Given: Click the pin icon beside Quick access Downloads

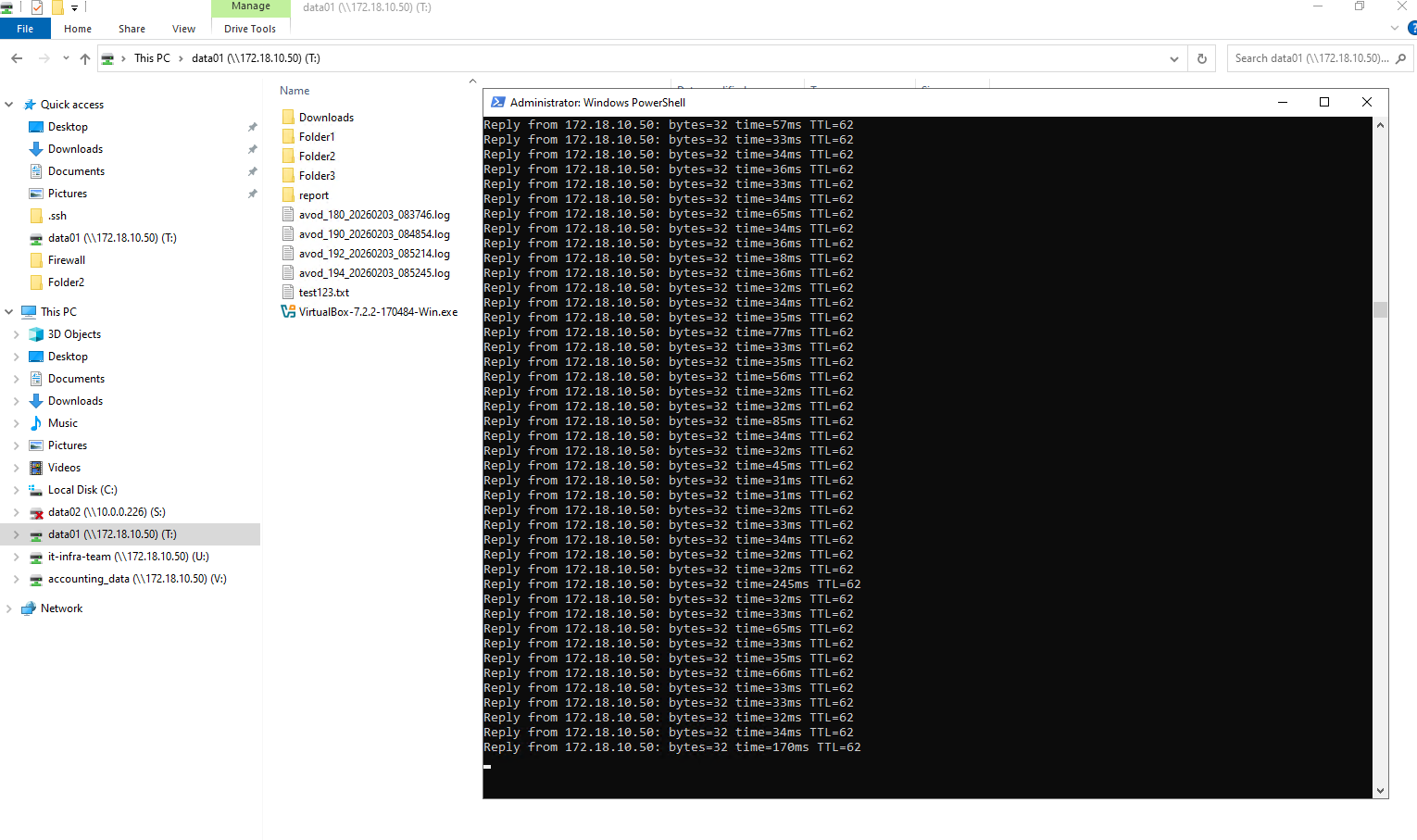Looking at the screenshot, I should click(x=252, y=149).
